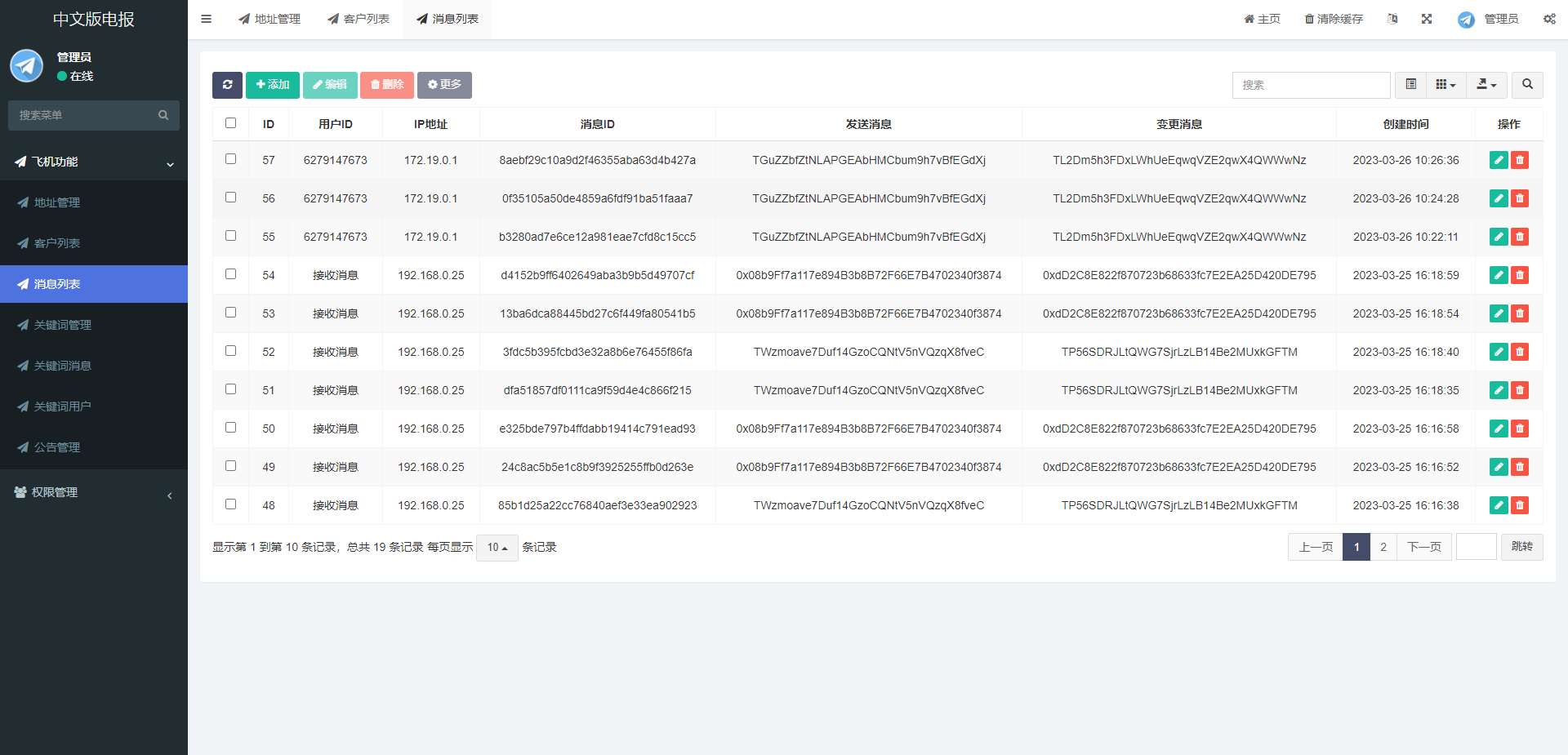The height and width of the screenshot is (755, 1568).
Task: Open the page size 10 dropdown
Action: (497, 548)
